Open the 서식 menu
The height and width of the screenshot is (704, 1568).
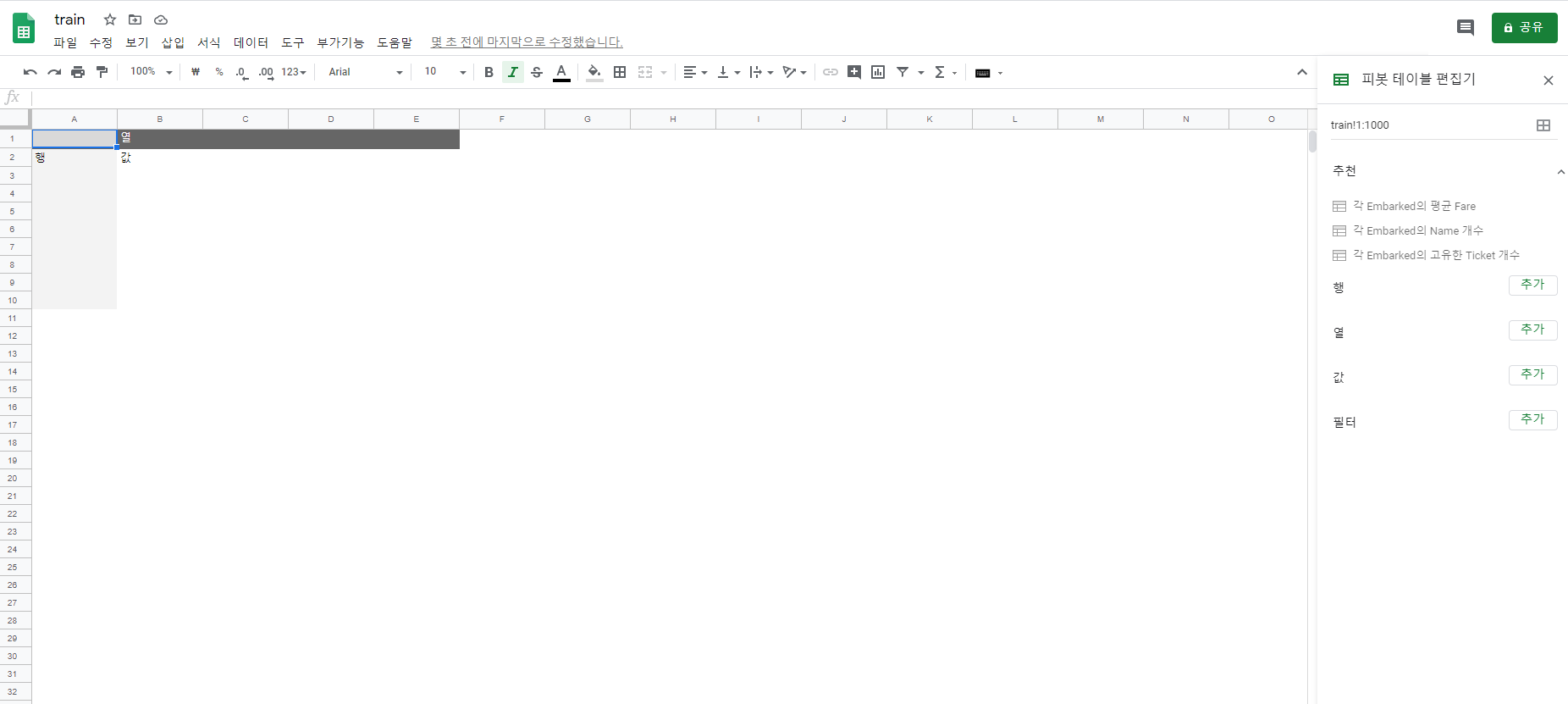click(209, 42)
